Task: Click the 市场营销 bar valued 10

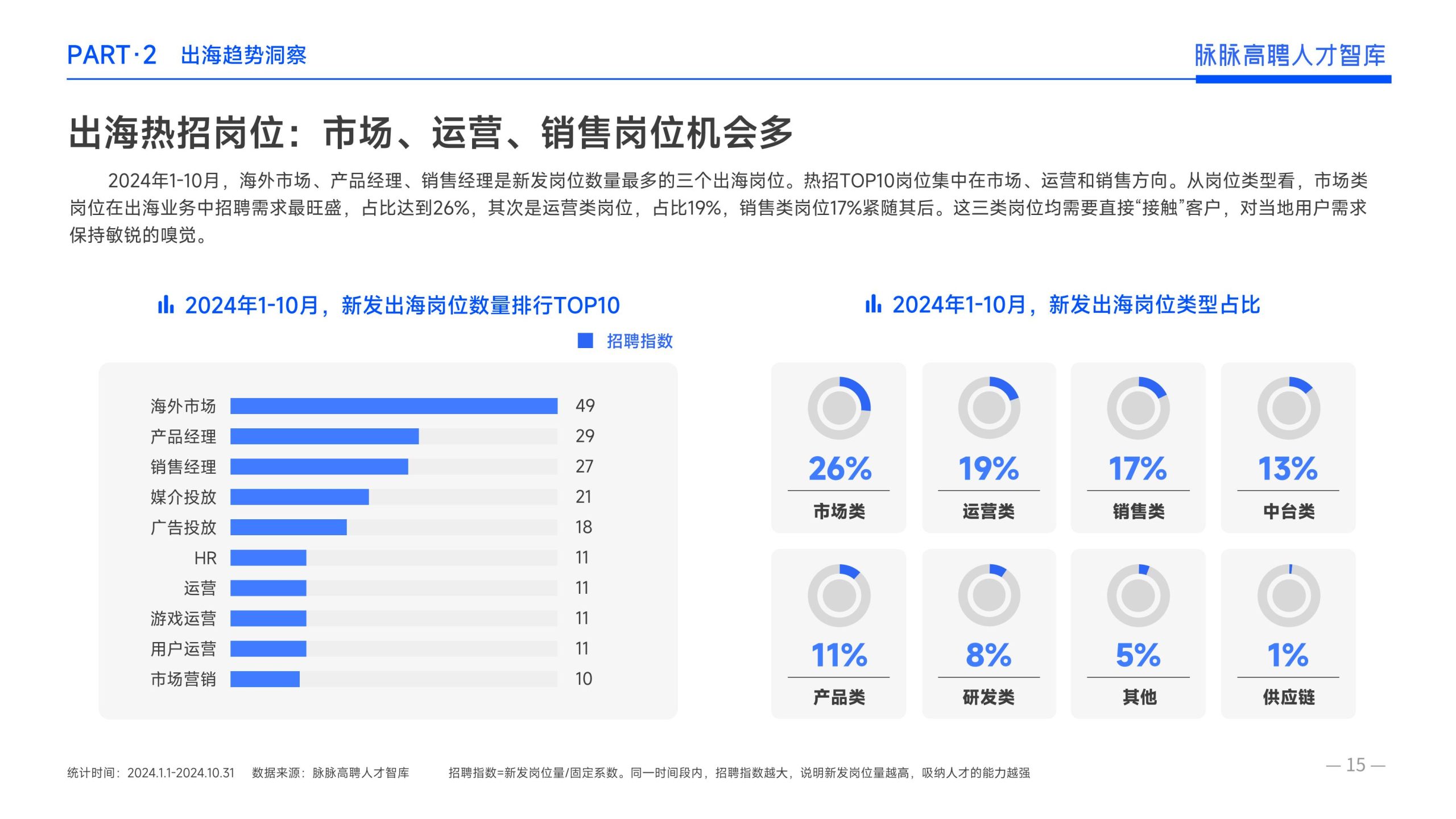Action: coord(264,679)
